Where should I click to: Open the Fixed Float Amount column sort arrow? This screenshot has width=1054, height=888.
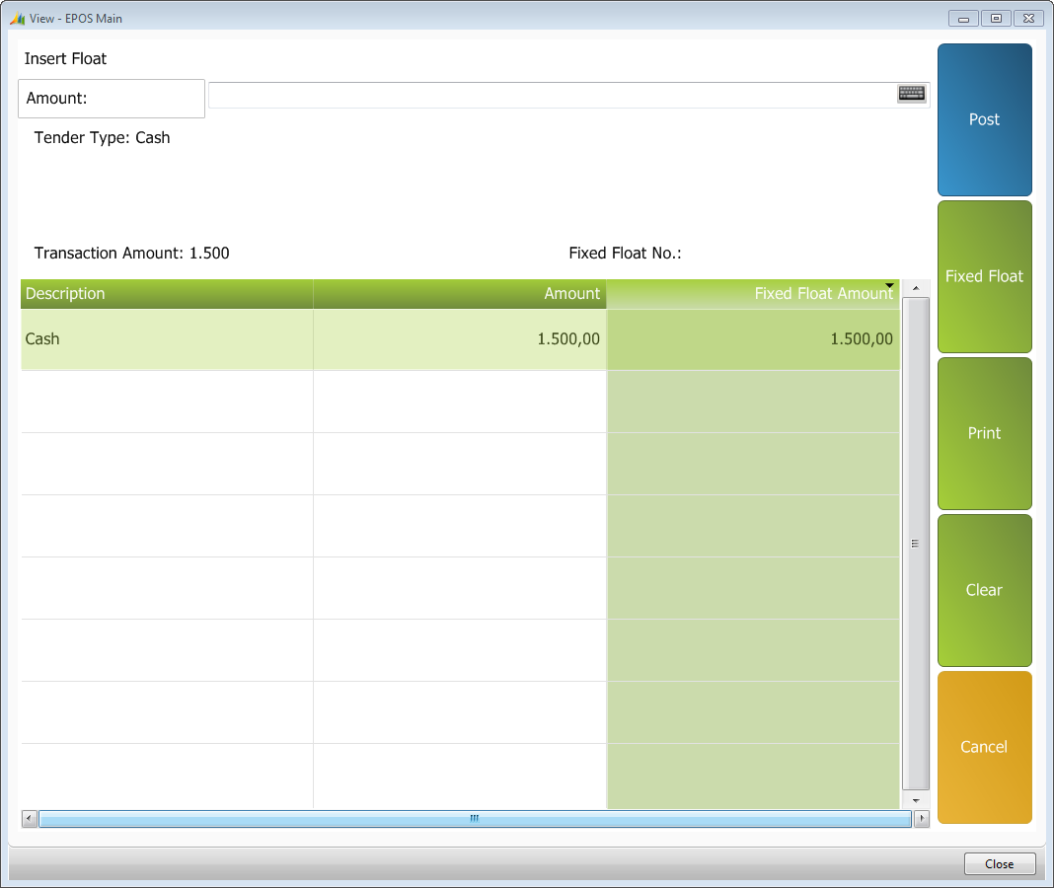tap(889, 286)
